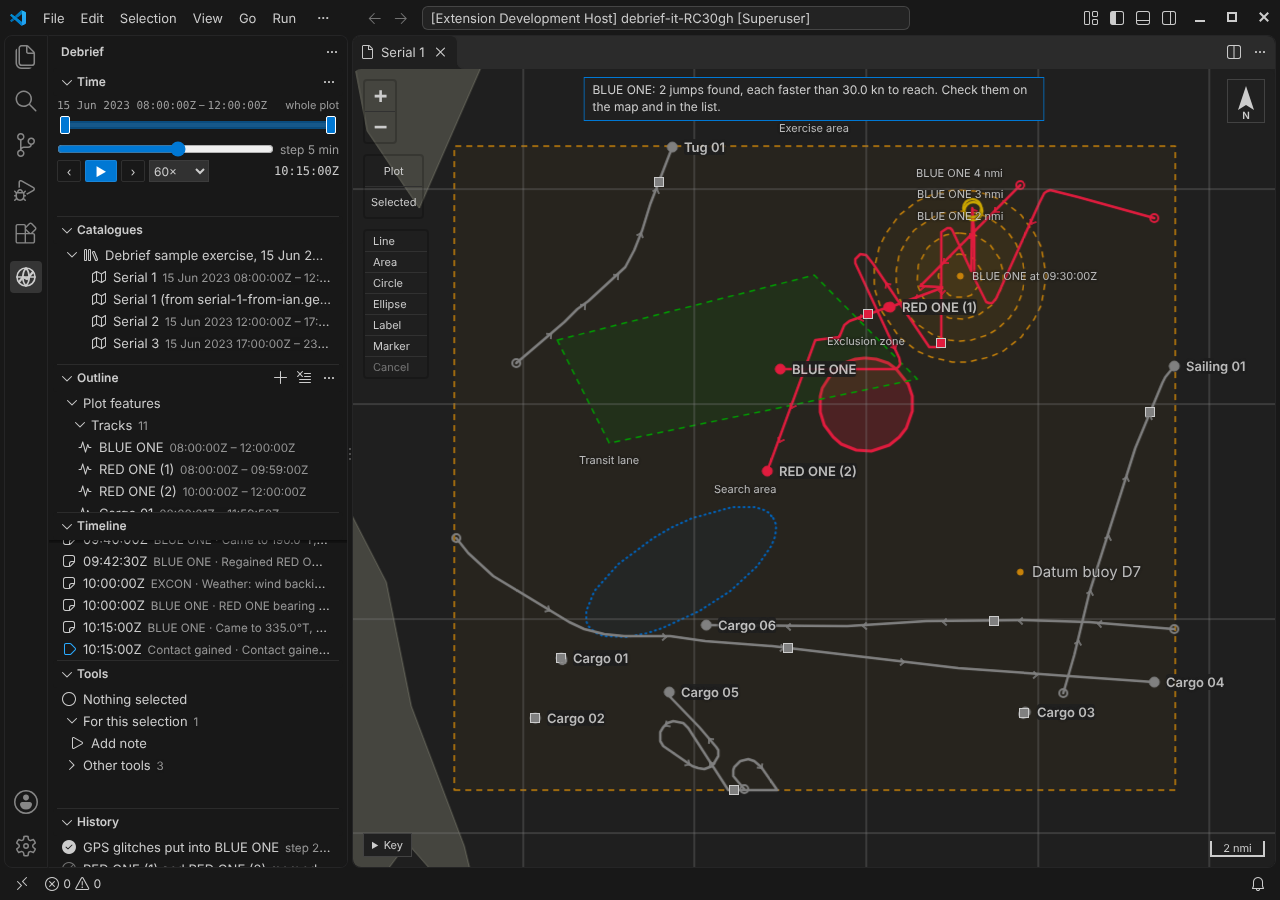
Task: Customize layout icon in title bar
Action: 1091,18
